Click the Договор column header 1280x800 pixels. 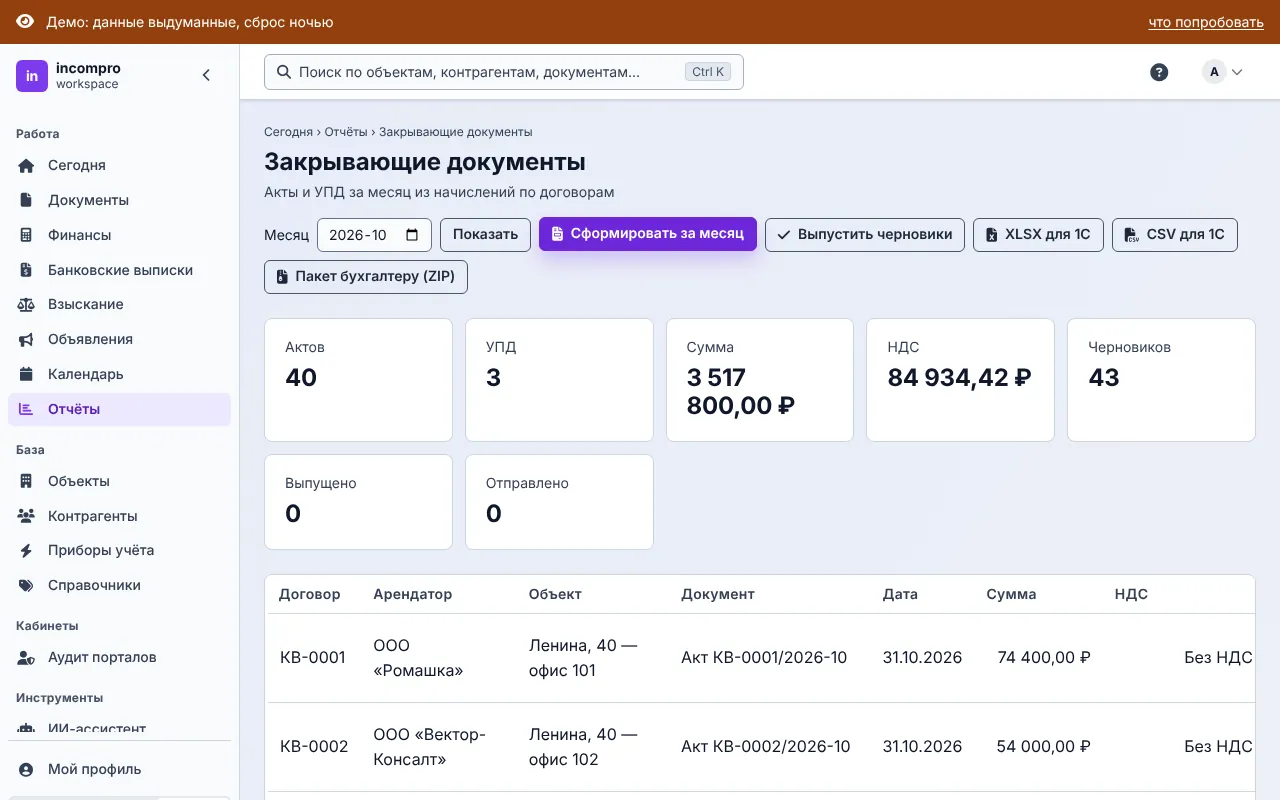click(309, 594)
